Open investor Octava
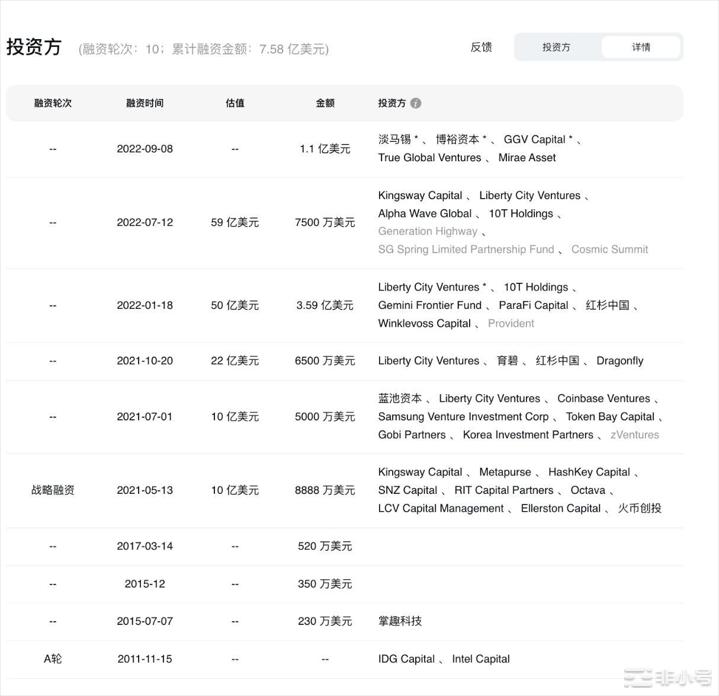 (588, 491)
